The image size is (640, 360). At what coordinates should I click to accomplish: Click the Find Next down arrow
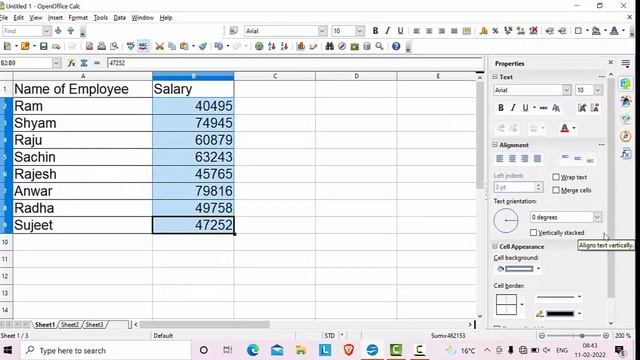click(58, 31)
